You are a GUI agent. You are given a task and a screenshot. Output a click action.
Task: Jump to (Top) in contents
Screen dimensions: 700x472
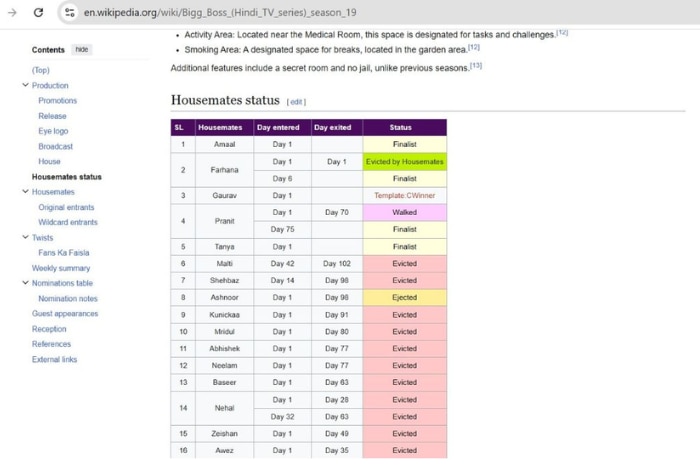[40, 70]
